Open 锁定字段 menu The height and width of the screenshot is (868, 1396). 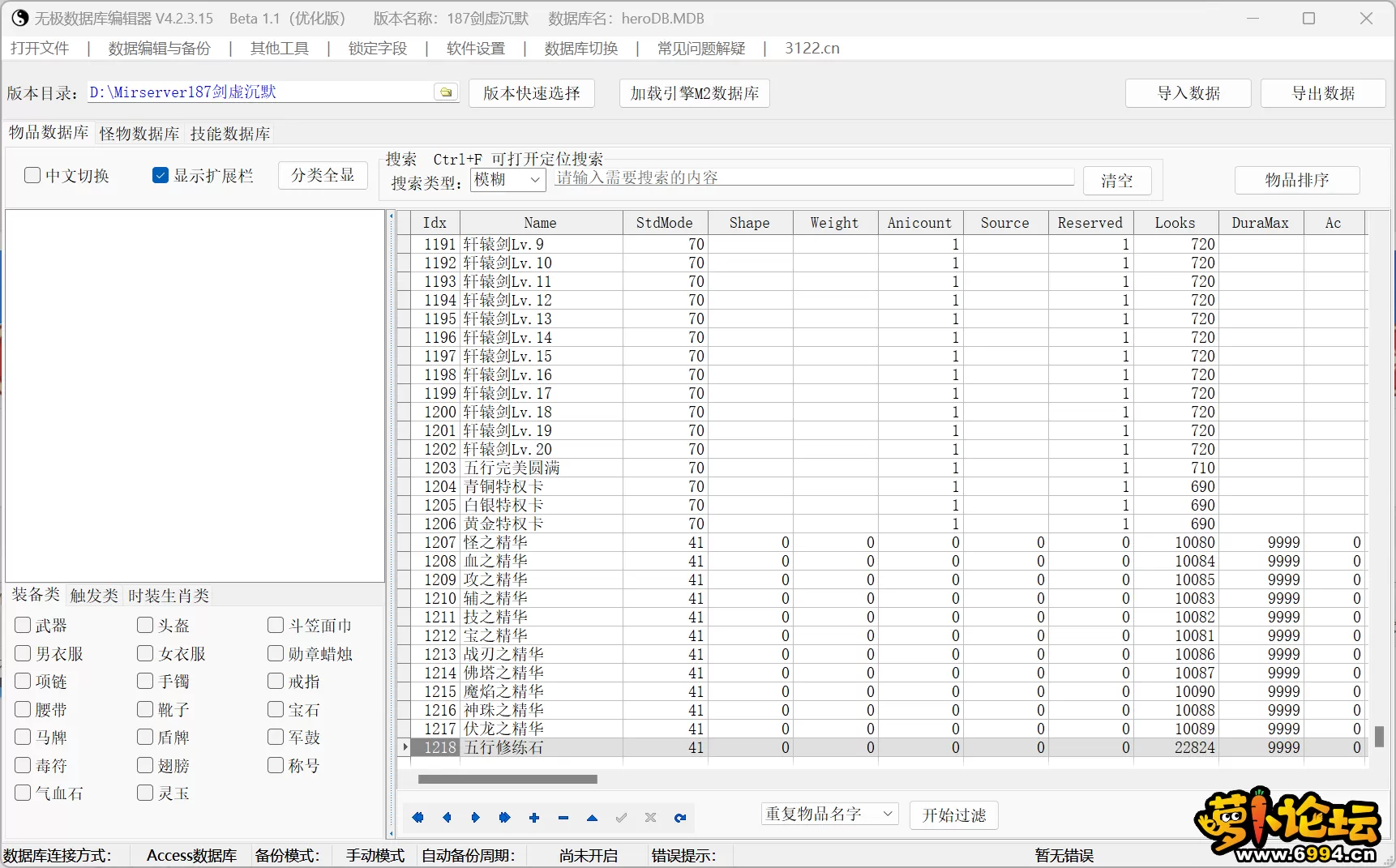click(378, 48)
